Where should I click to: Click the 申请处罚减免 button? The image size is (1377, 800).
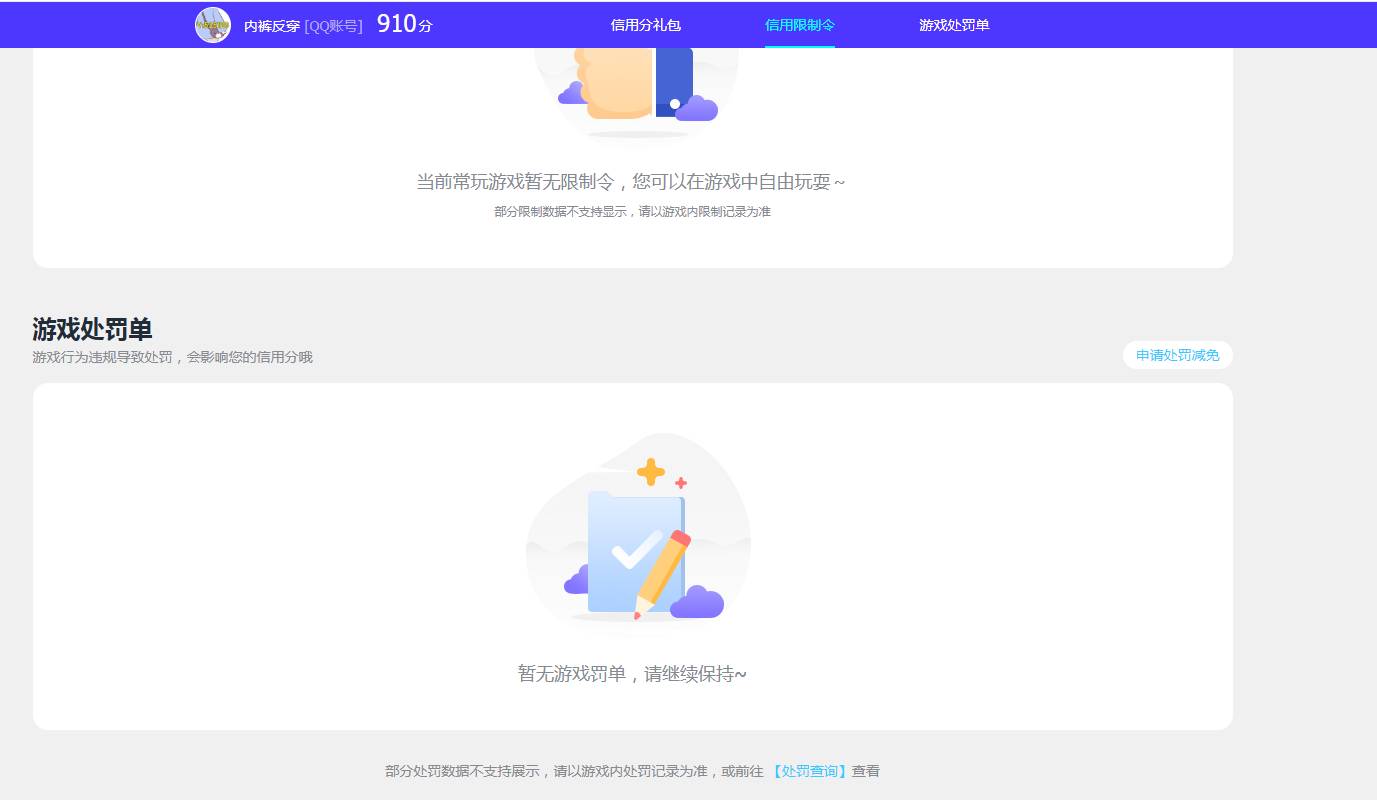coord(1177,355)
